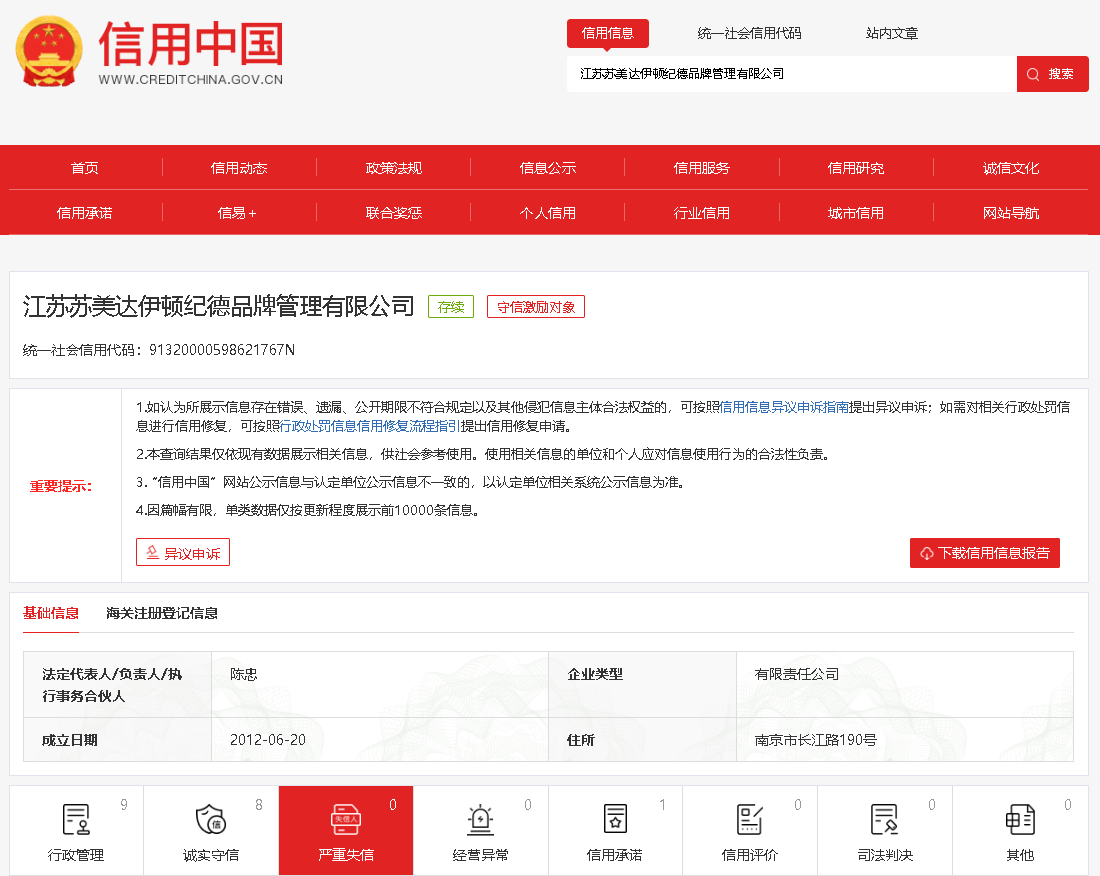This screenshot has height=876, width=1100.
Task: Click the 其他 category icon
Action: coord(1020,819)
